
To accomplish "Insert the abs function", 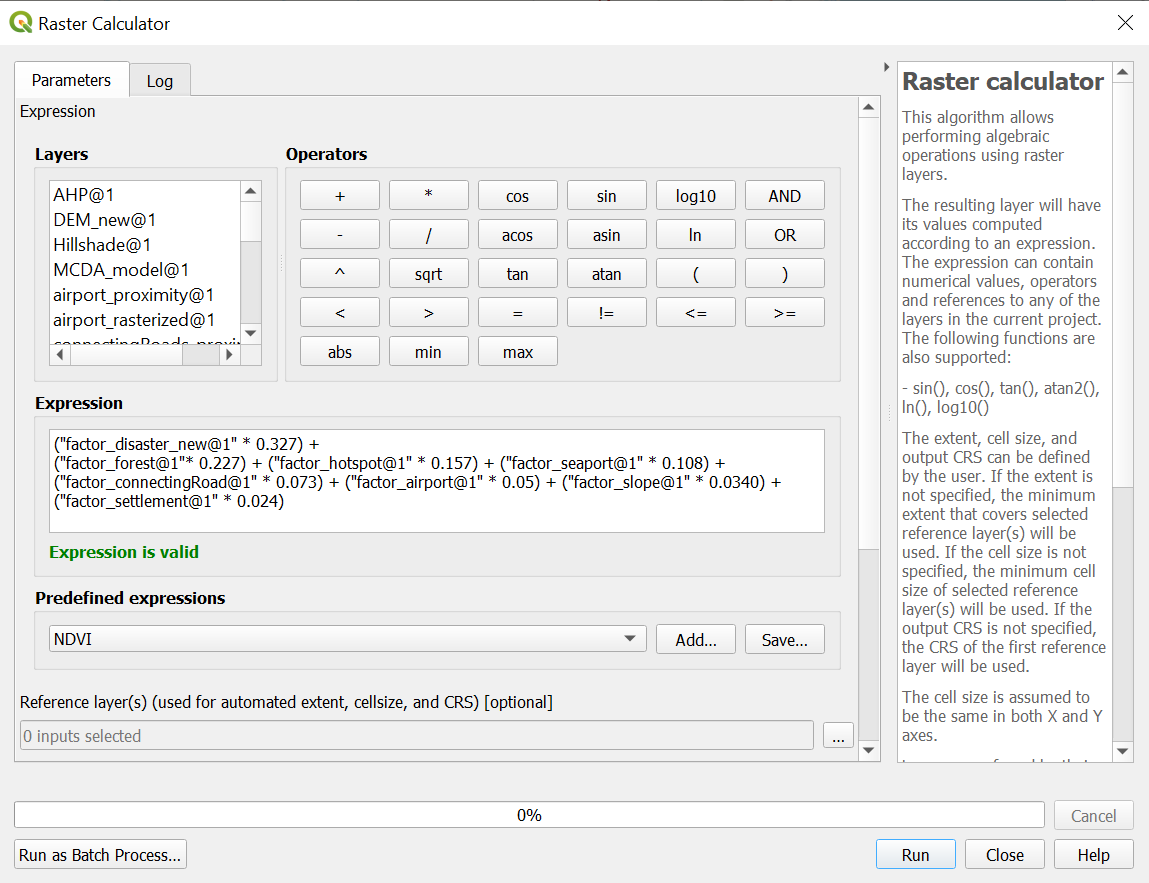I will point(340,352).
